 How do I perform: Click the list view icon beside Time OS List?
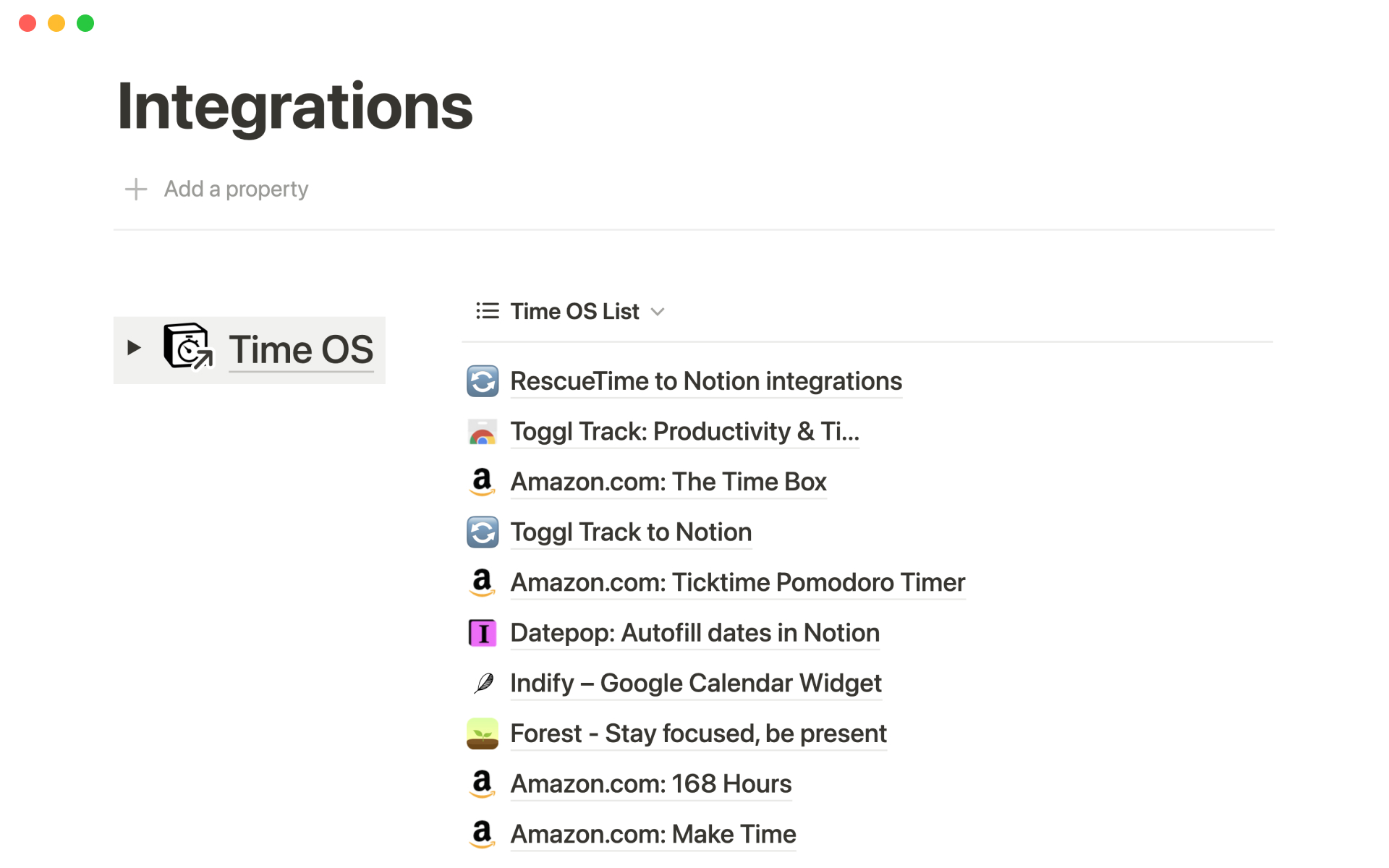click(488, 311)
